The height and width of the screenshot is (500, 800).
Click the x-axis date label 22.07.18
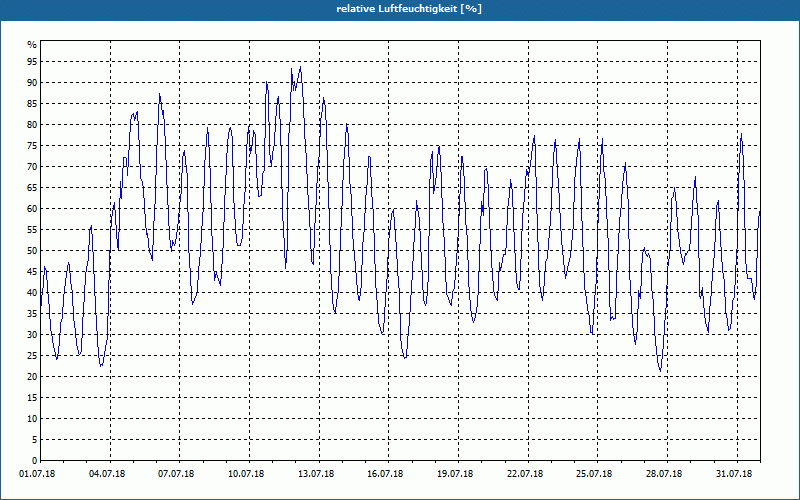(525, 474)
